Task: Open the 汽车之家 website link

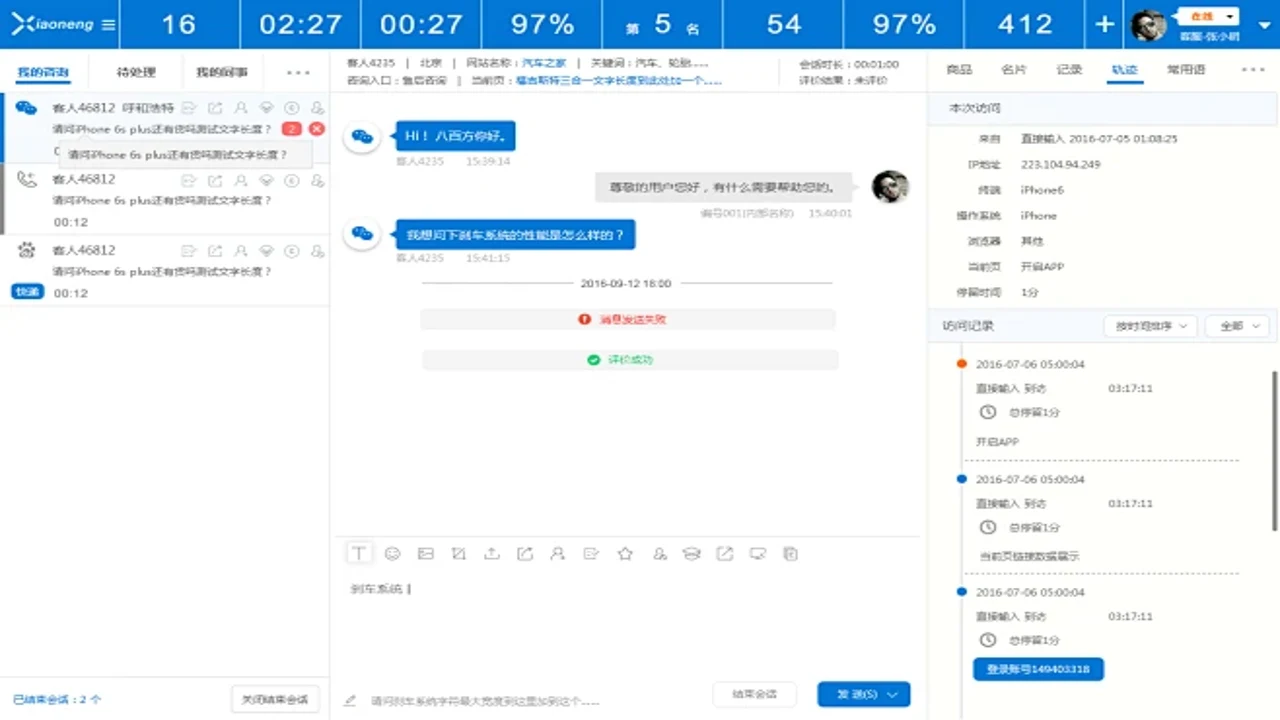Action: point(544,63)
